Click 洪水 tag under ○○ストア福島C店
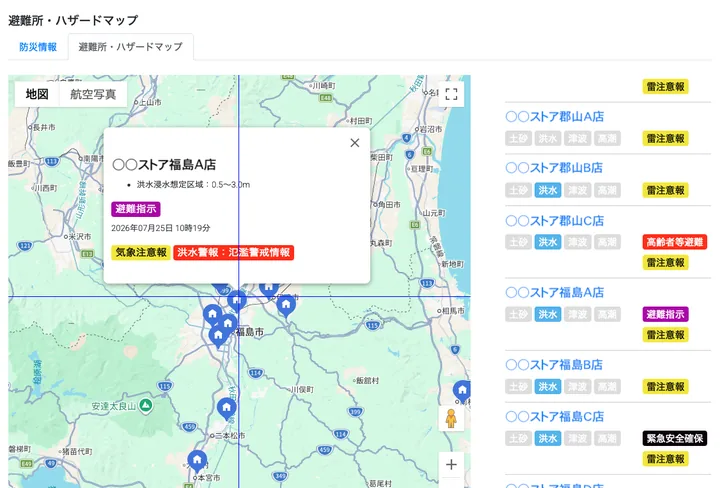Image resolution: width=720 pixels, height=488 pixels. (x=548, y=438)
